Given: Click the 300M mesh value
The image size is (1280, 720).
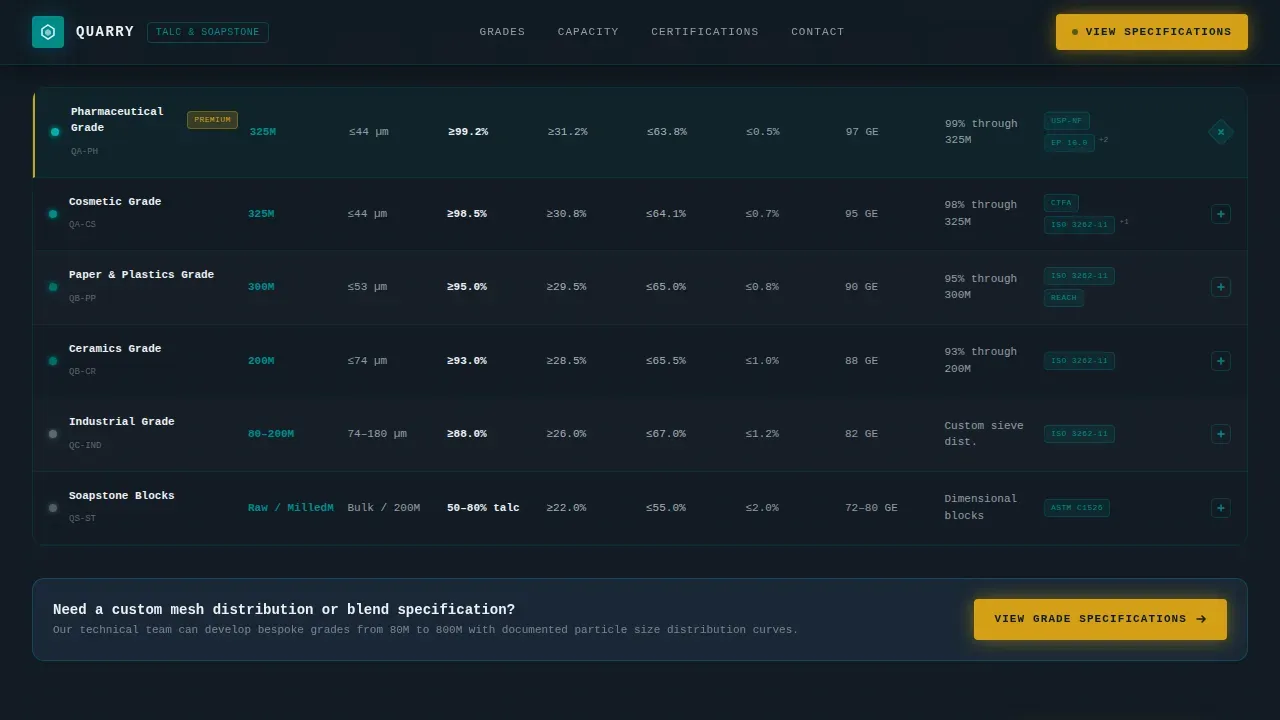Looking at the screenshot, I should click(x=261, y=287).
